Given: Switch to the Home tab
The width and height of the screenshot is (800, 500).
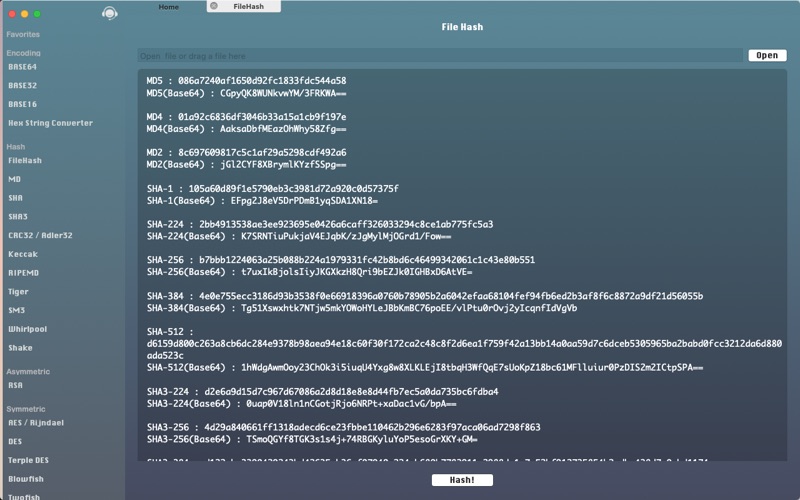Looking at the screenshot, I should click(x=168, y=7).
